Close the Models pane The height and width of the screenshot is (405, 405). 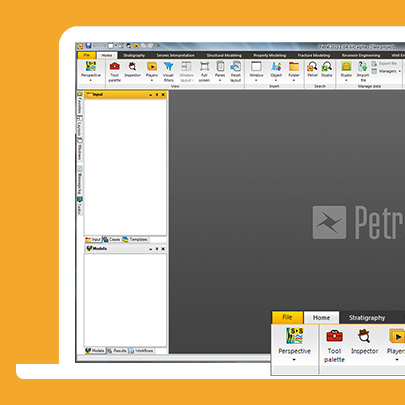(163, 249)
